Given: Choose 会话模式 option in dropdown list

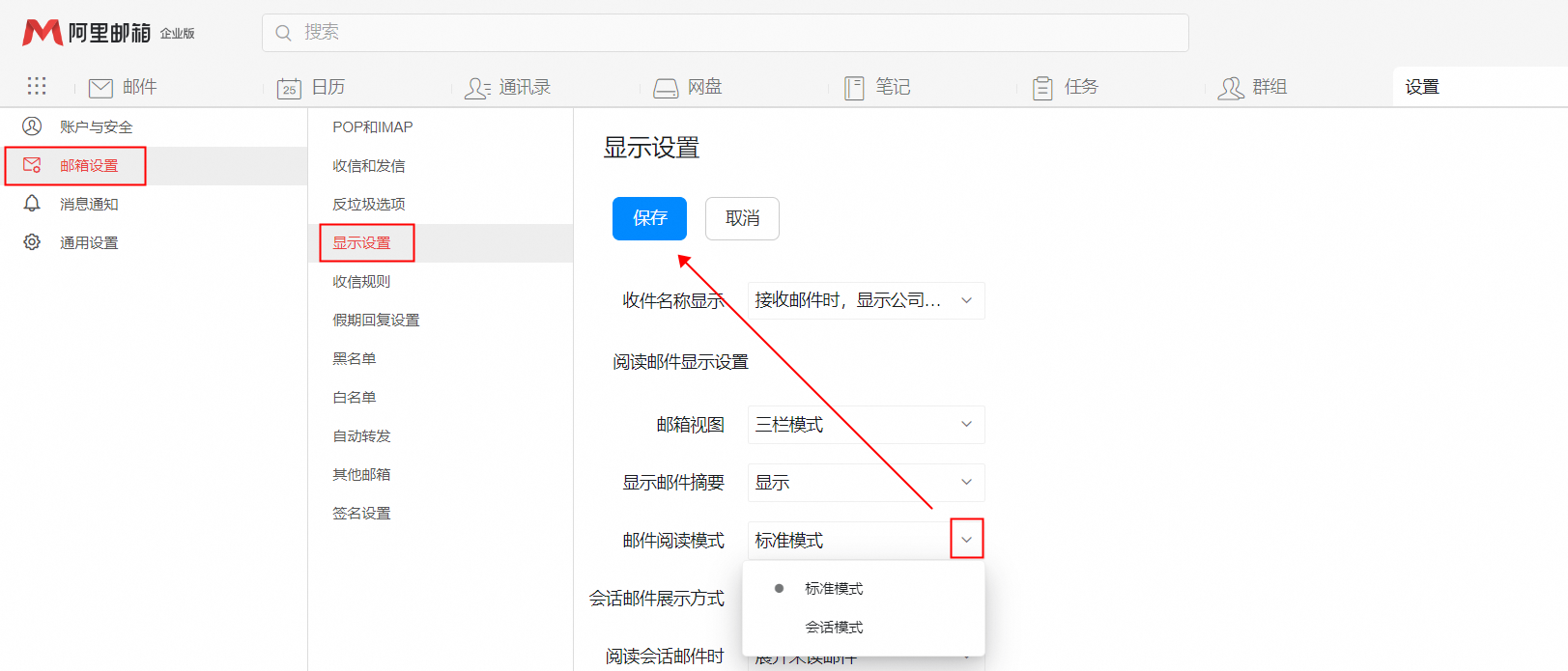Looking at the screenshot, I should pos(834,628).
